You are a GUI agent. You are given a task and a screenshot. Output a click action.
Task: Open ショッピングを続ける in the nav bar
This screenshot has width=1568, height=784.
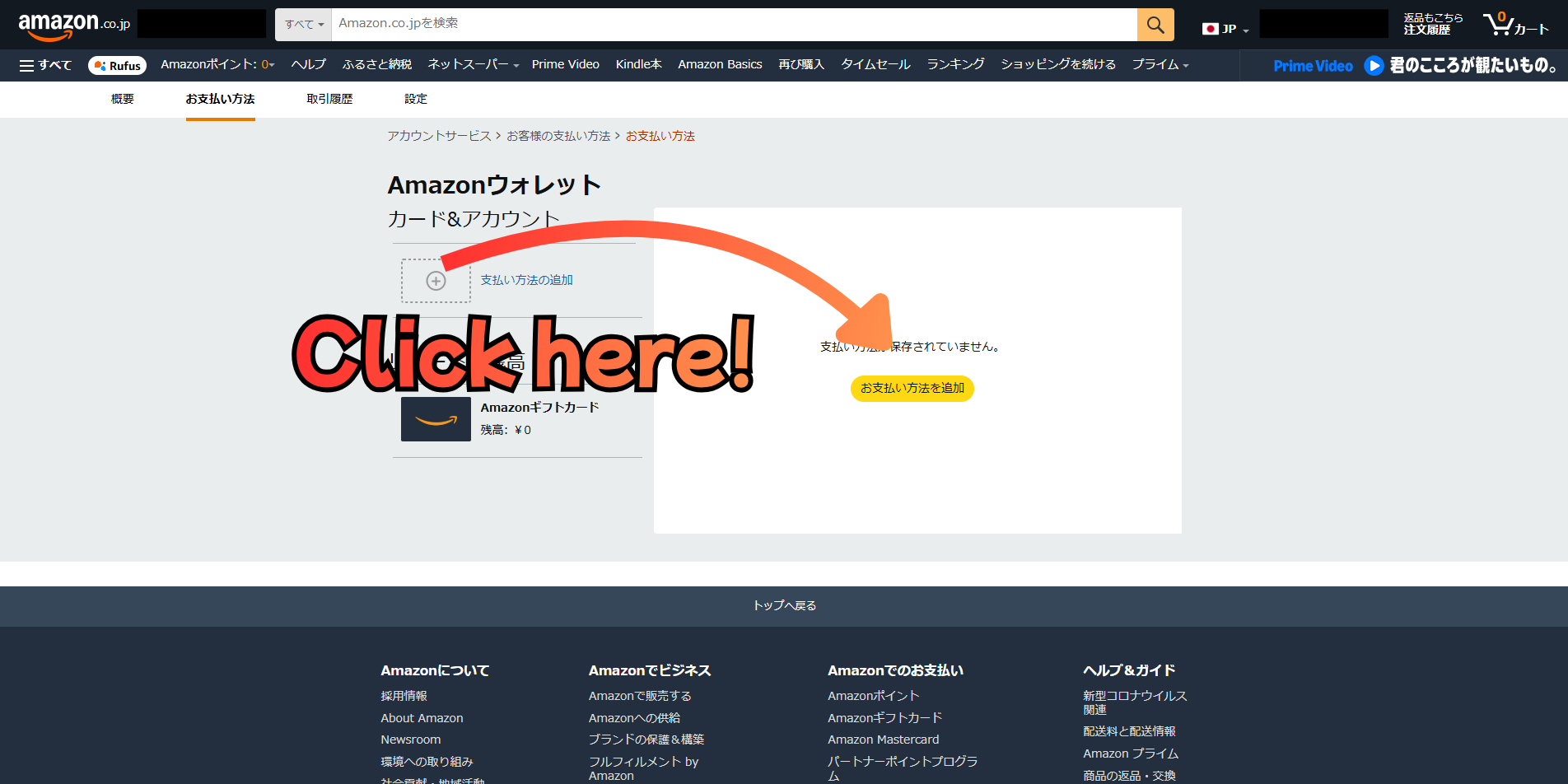(1058, 64)
